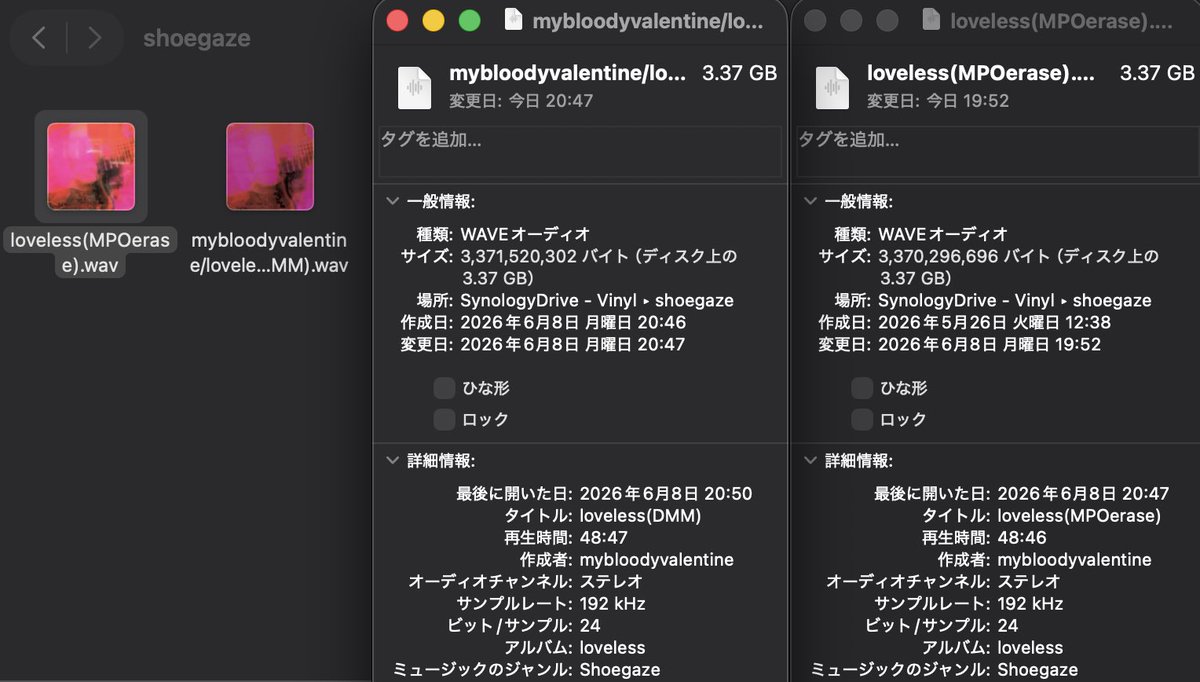
Task: Collapse 一般情報 section in loveless(MPOerase) info window
Action: [810, 201]
